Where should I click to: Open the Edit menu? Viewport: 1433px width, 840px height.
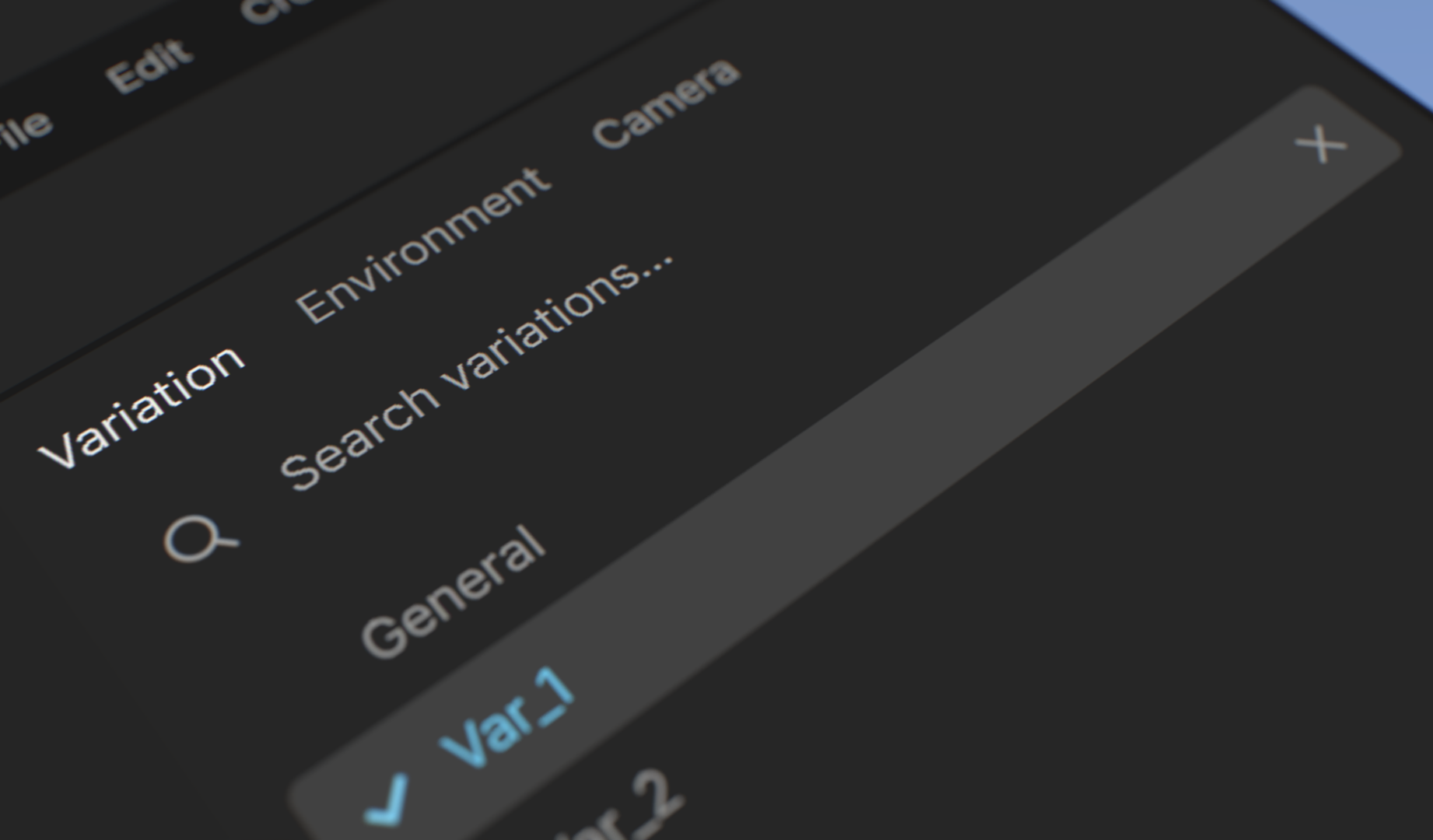click(x=149, y=65)
